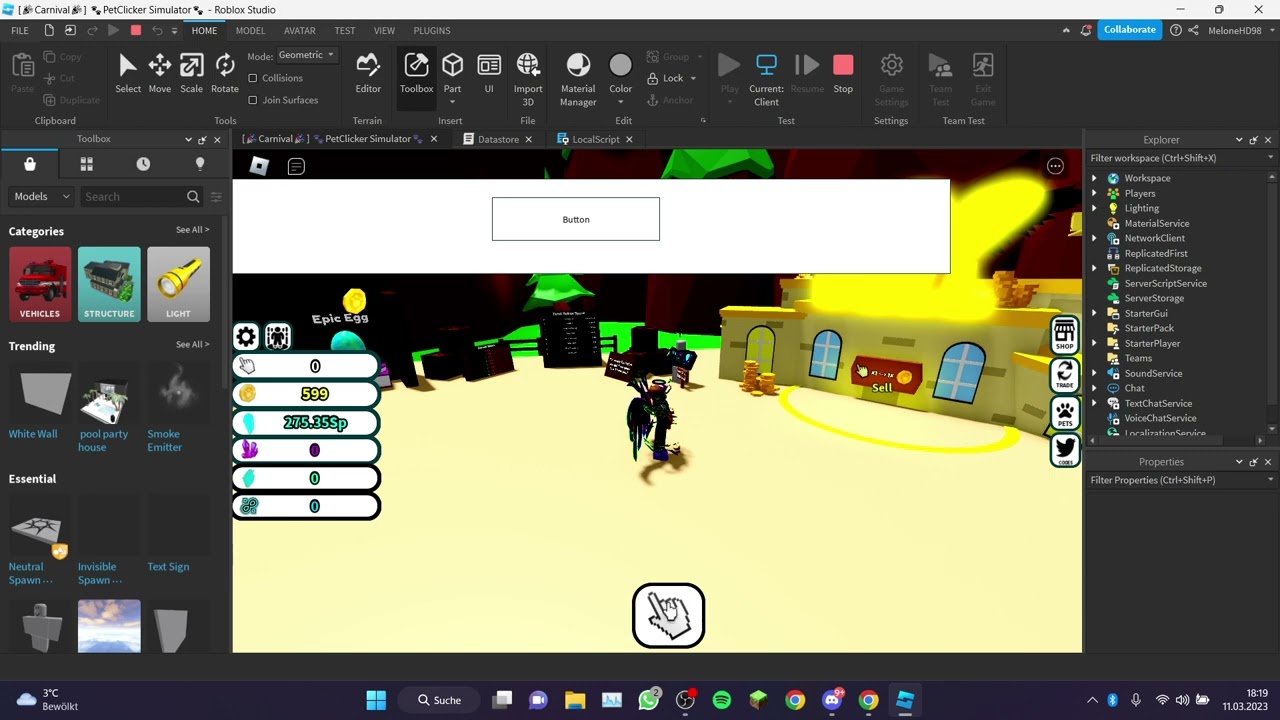Click the Color tool icon
Viewport: 1280px width, 720px height.
coord(621,66)
